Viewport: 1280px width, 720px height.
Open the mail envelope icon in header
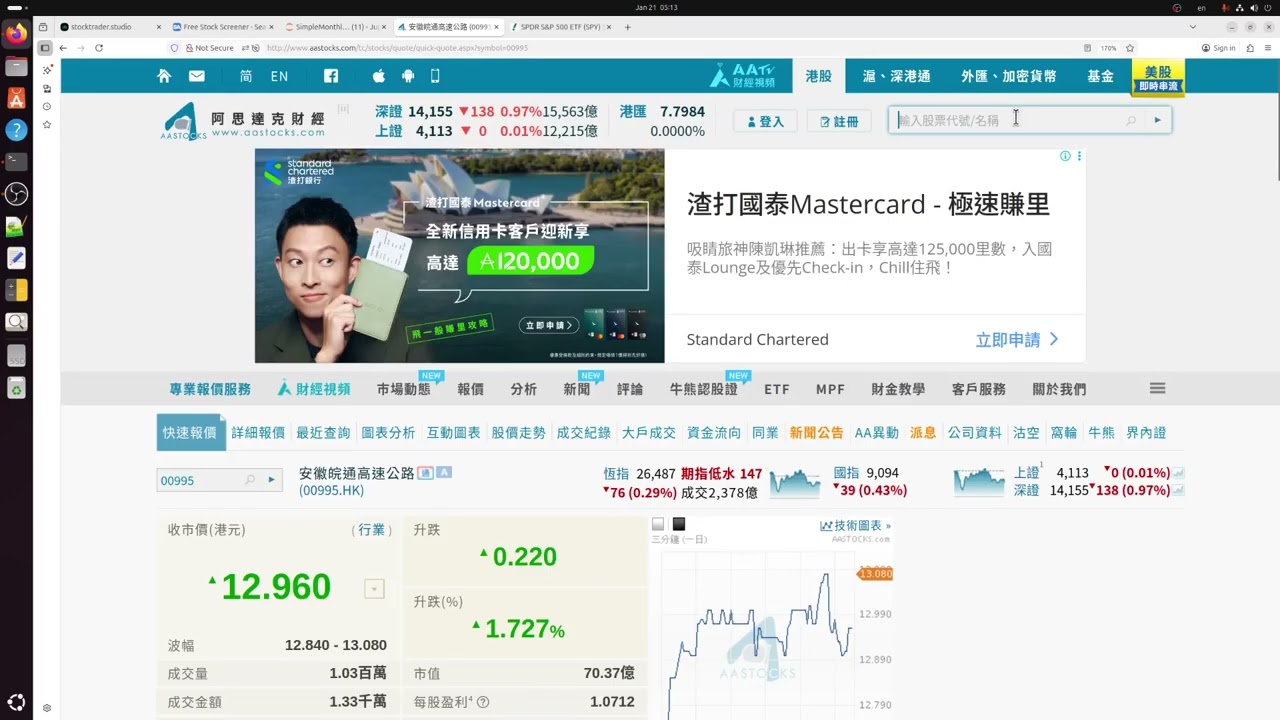tap(196, 76)
